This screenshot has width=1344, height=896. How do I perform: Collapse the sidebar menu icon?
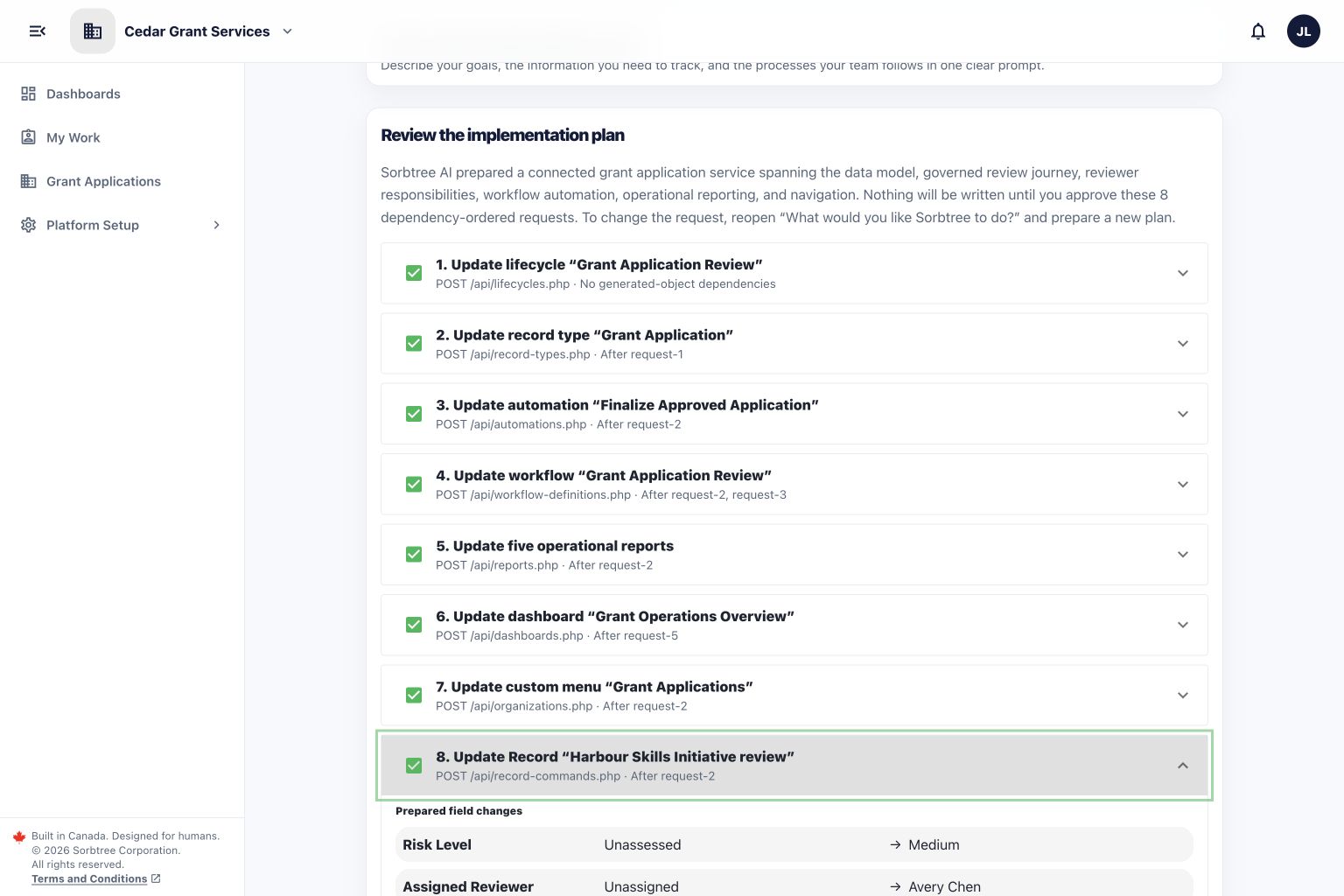(x=37, y=31)
